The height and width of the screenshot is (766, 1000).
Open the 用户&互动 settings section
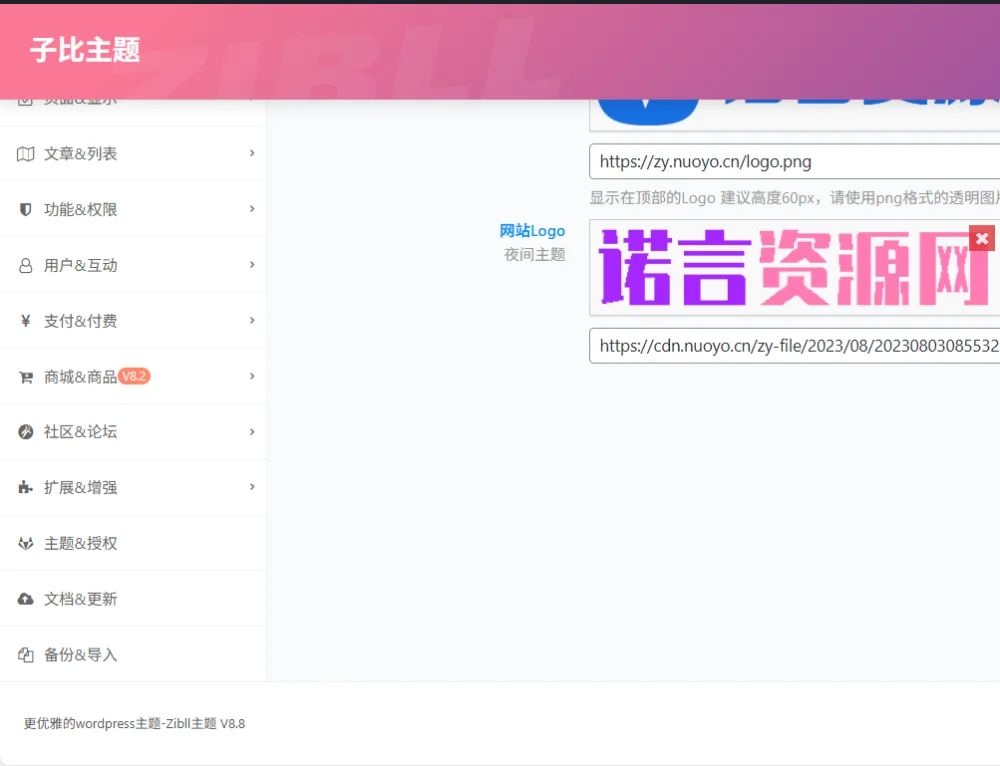click(x=133, y=265)
